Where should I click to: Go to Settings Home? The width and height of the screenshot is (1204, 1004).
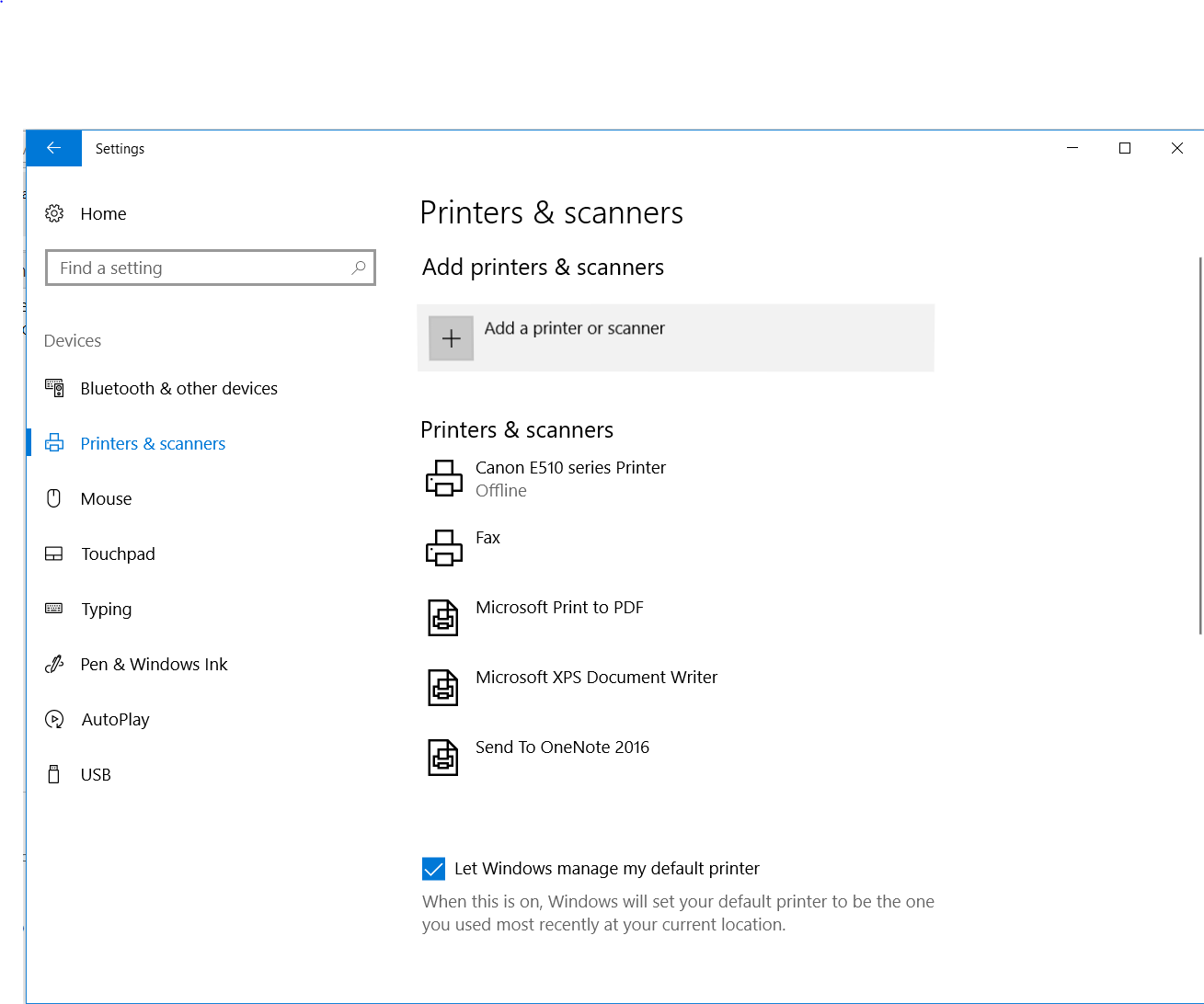[103, 213]
